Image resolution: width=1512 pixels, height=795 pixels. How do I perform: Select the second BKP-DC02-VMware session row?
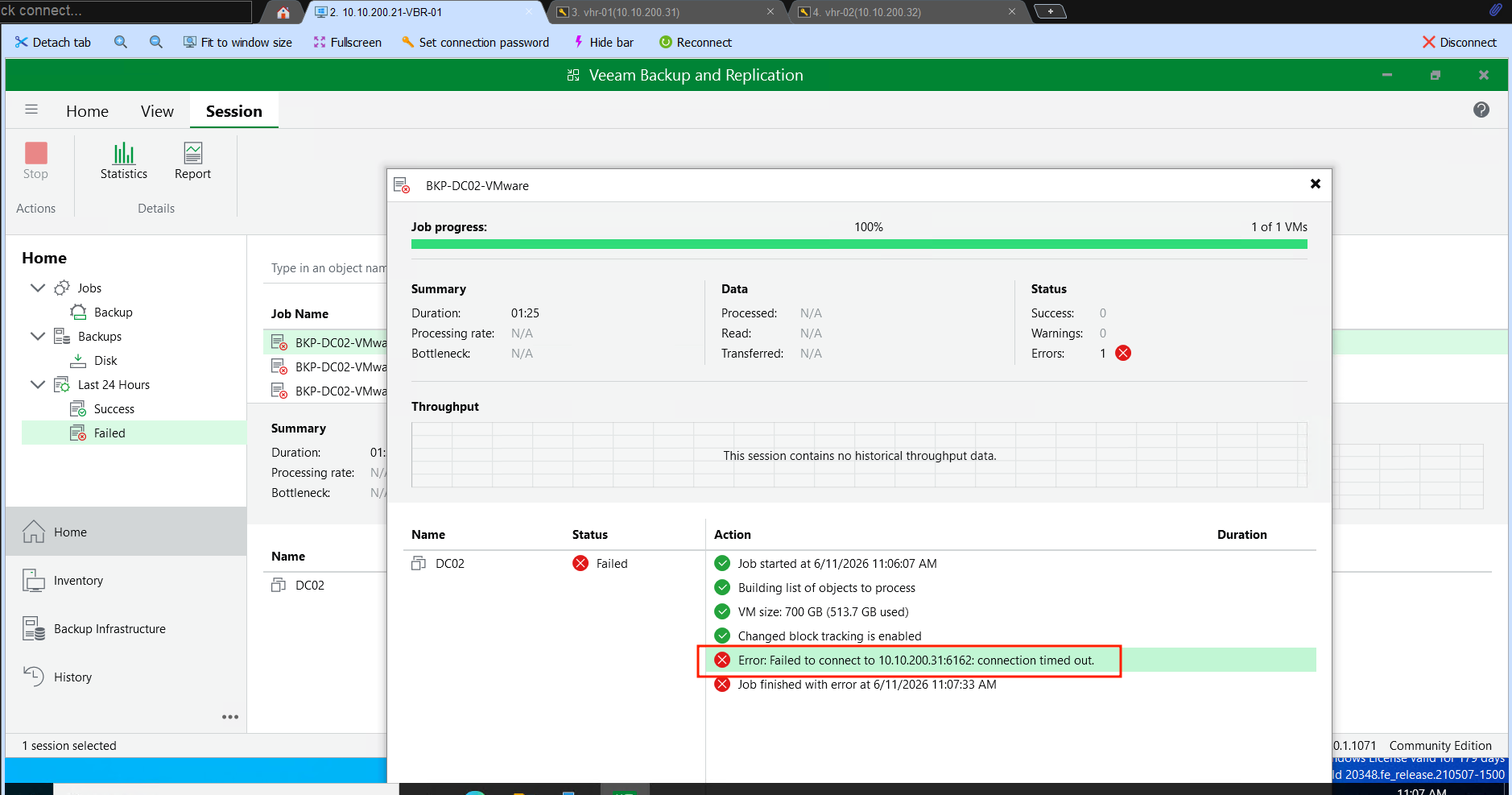[x=325, y=366]
